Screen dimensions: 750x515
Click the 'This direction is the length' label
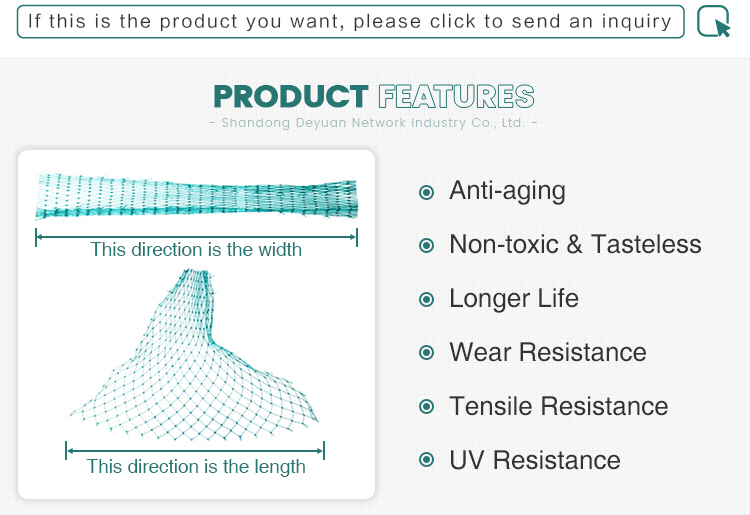pos(196,467)
